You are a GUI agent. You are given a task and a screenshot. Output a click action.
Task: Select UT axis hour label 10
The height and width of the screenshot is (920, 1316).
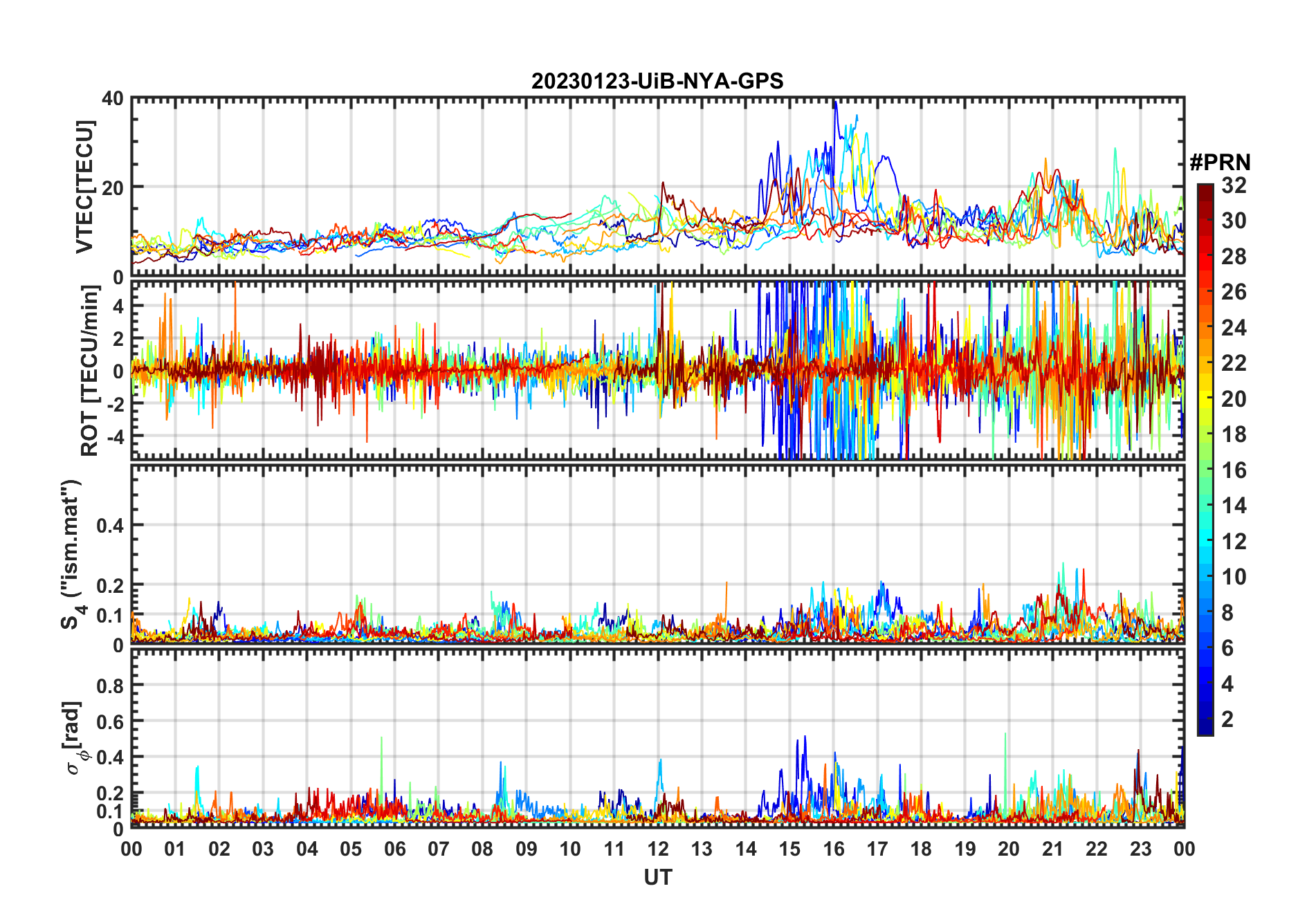[570, 849]
